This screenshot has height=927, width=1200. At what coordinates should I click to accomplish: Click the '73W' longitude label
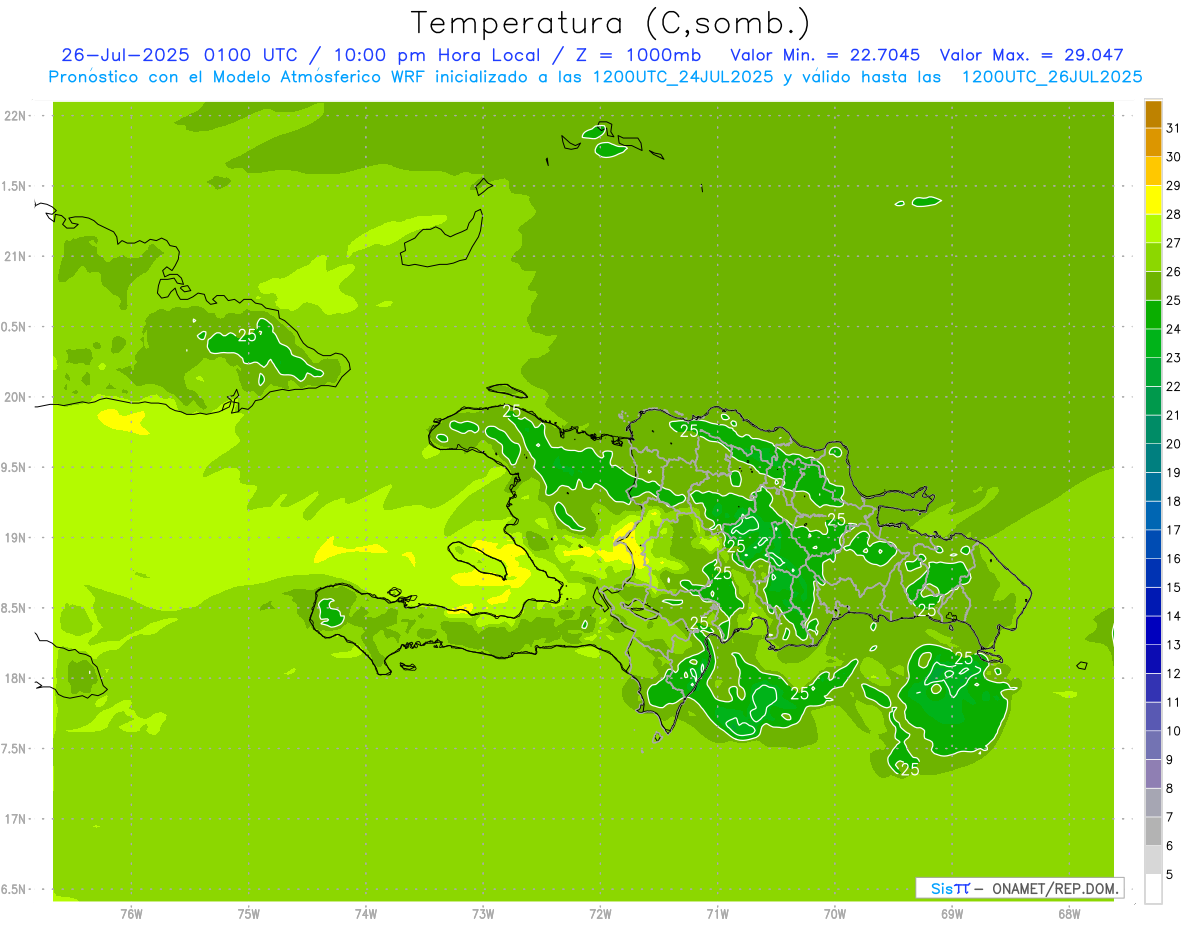[x=483, y=913]
